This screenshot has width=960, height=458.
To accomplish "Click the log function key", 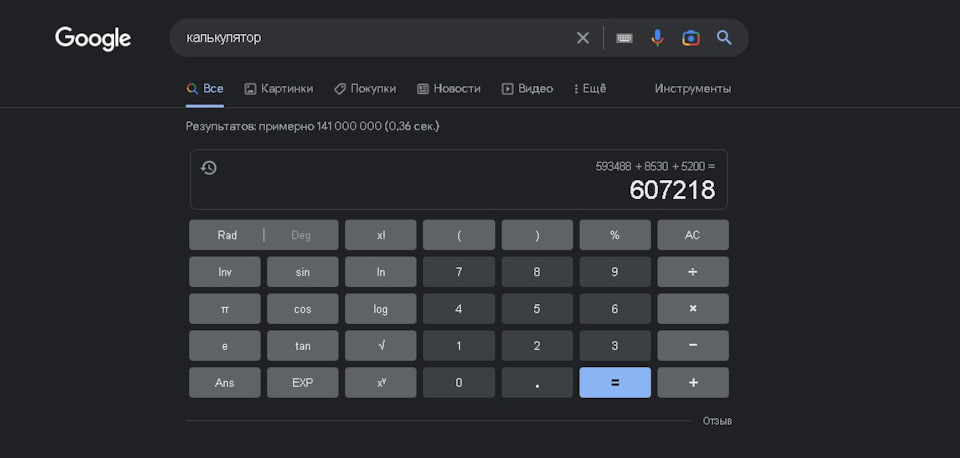I will pos(381,309).
